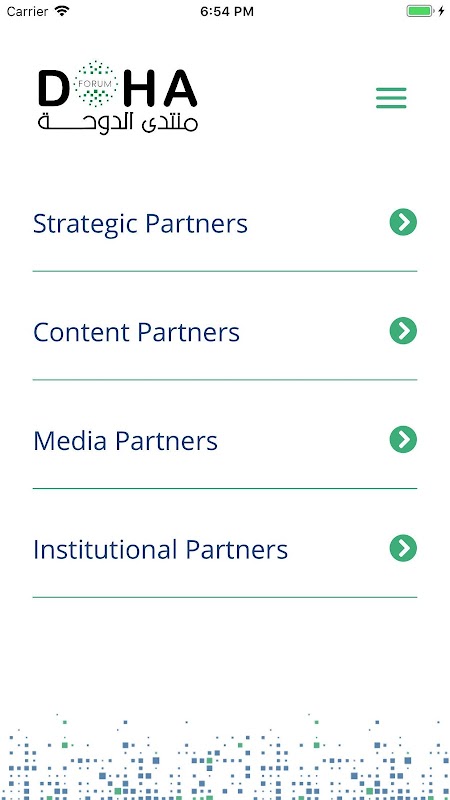
Task: Click the green arrow beside Institutional Partners
Action: pos(403,548)
